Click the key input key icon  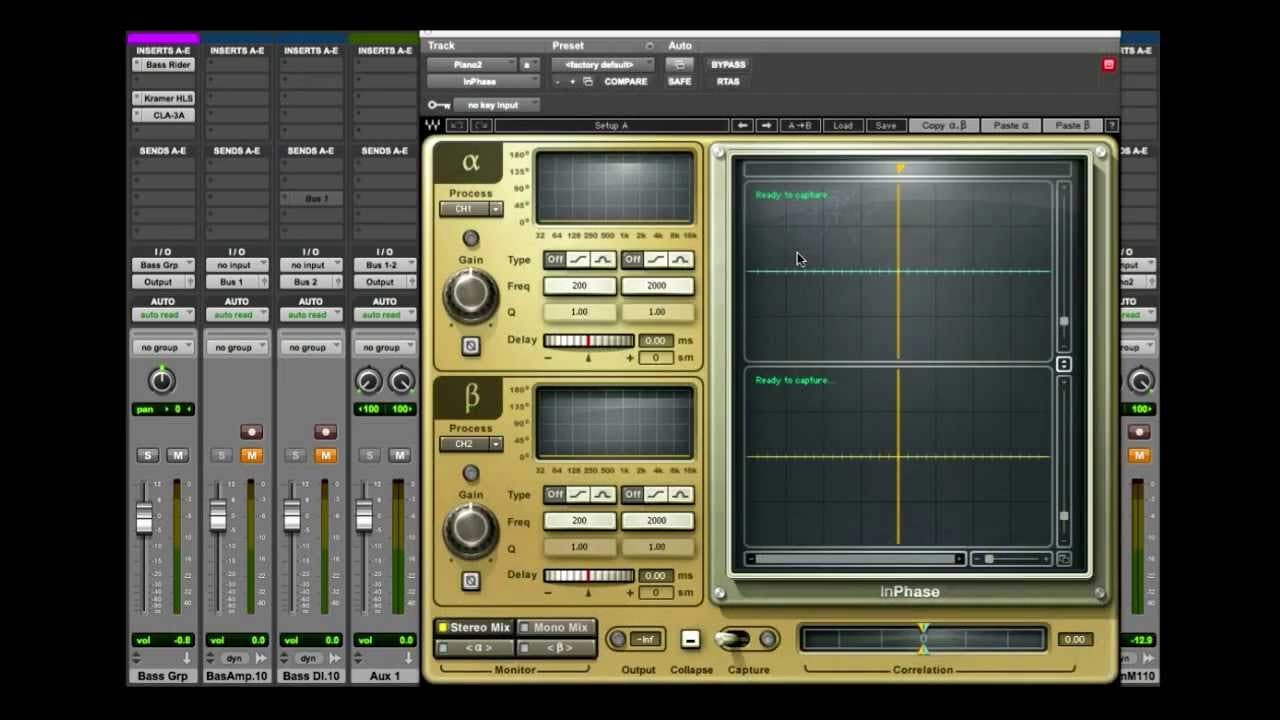(x=438, y=105)
